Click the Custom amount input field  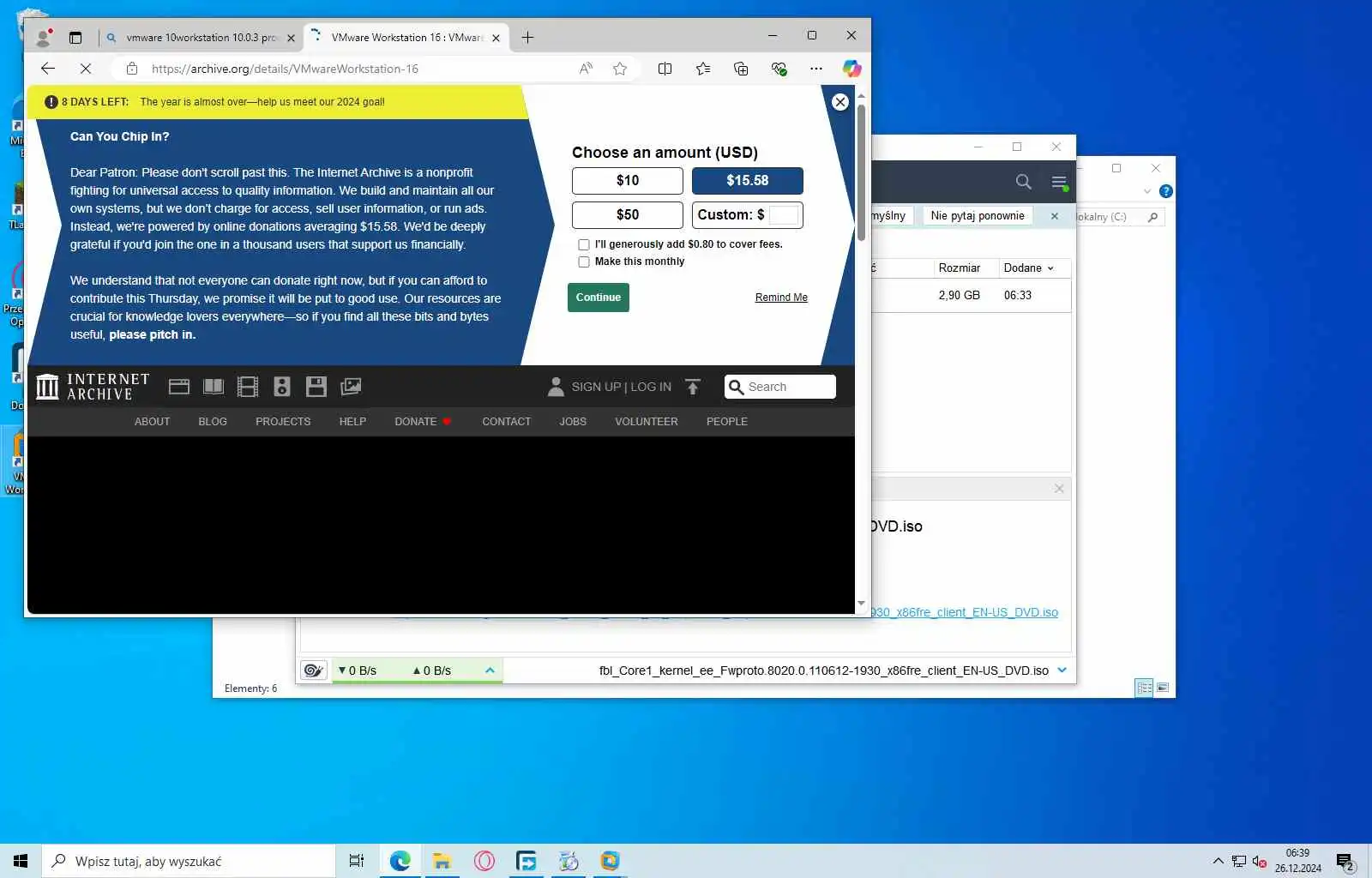click(x=784, y=215)
